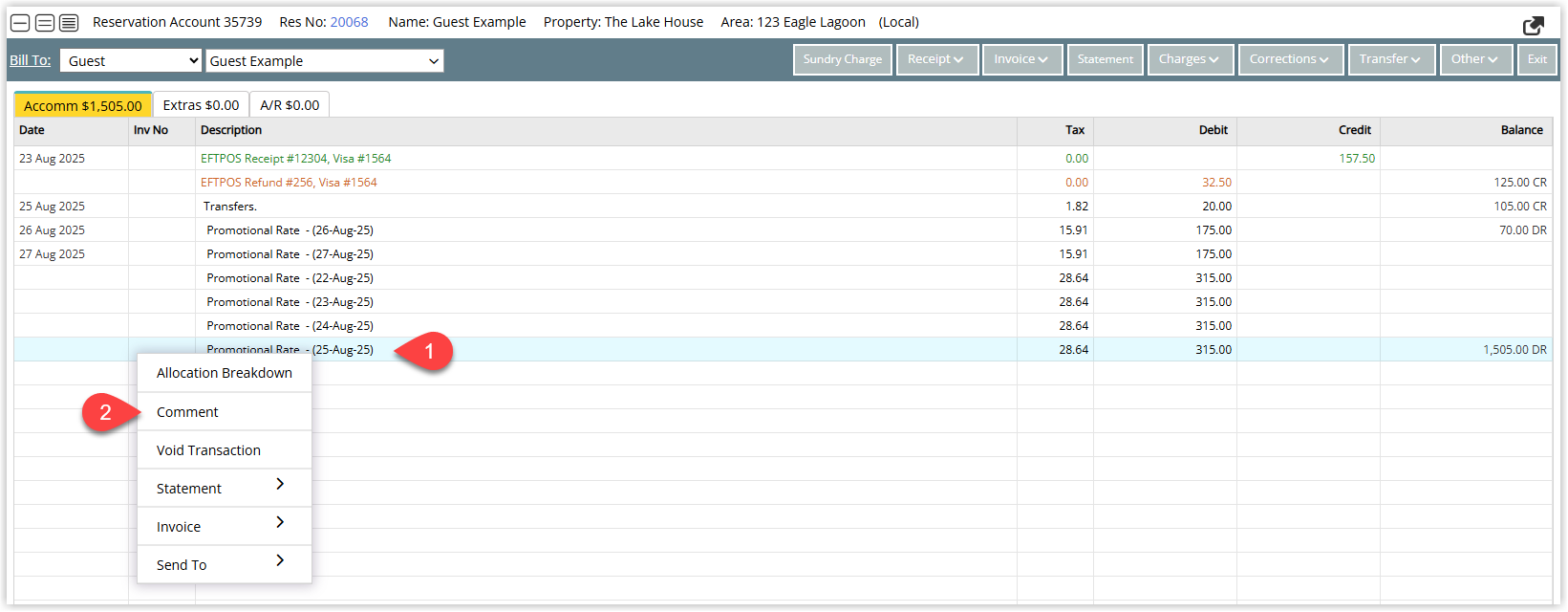
Task: Click the 125.00 CR balance
Action: (x=1520, y=183)
